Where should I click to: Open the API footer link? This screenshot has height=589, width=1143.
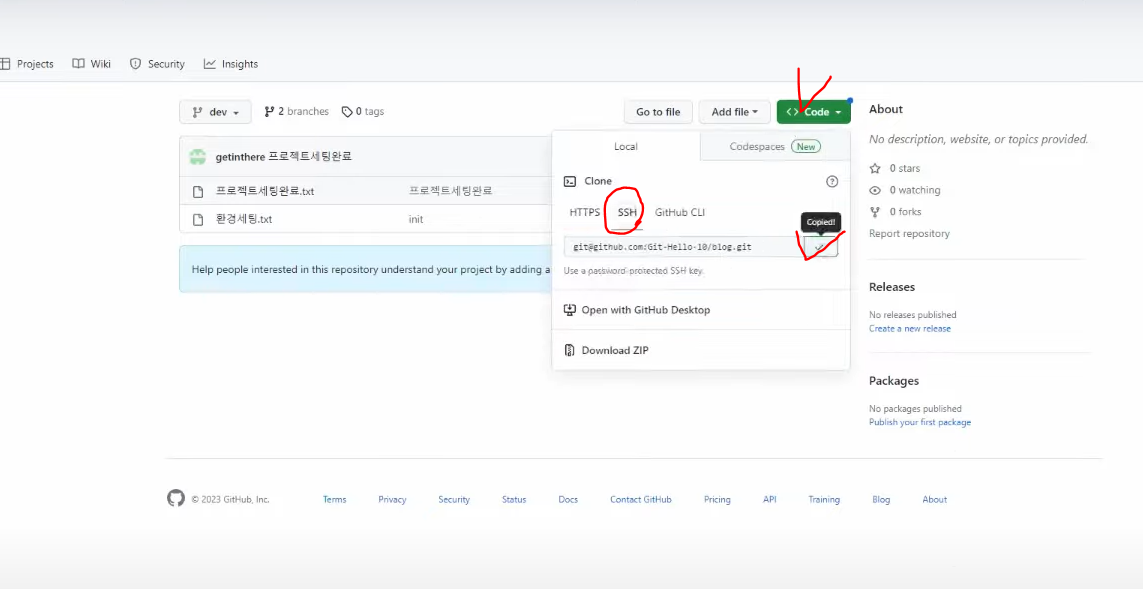[x=770, y=500]
